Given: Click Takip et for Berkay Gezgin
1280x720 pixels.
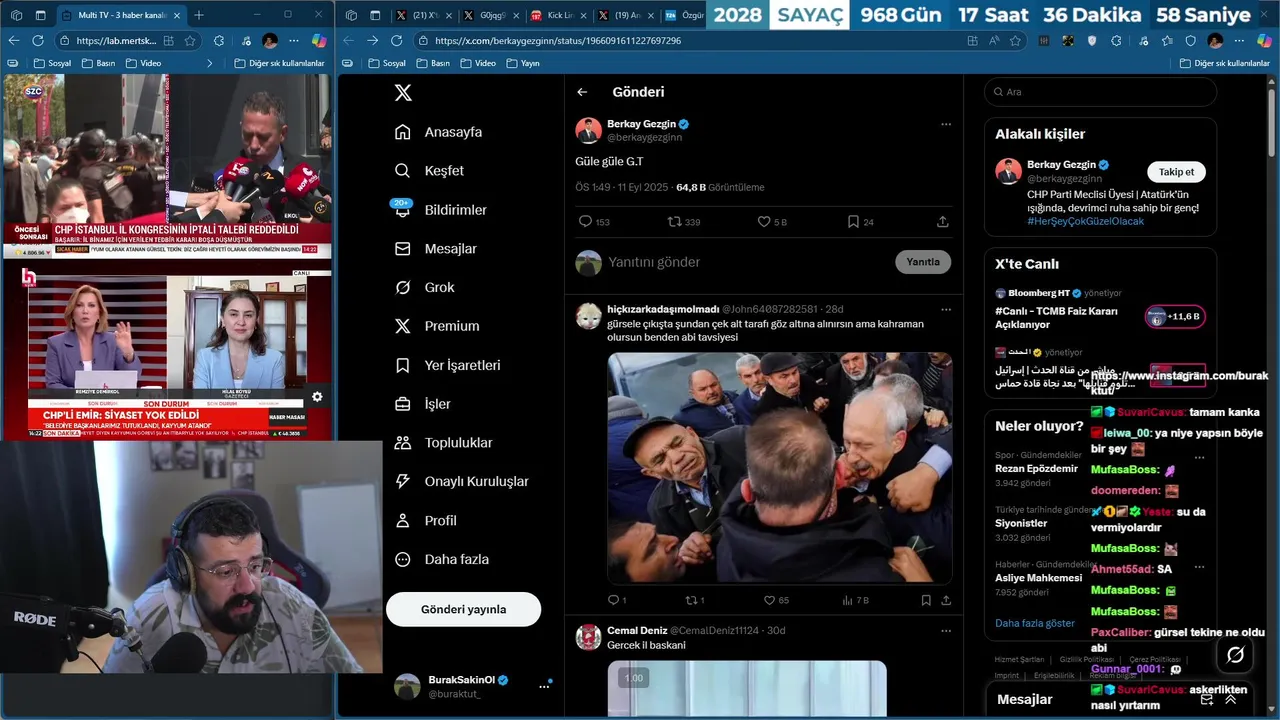Looking at the screenshot, I should 1176,172.
